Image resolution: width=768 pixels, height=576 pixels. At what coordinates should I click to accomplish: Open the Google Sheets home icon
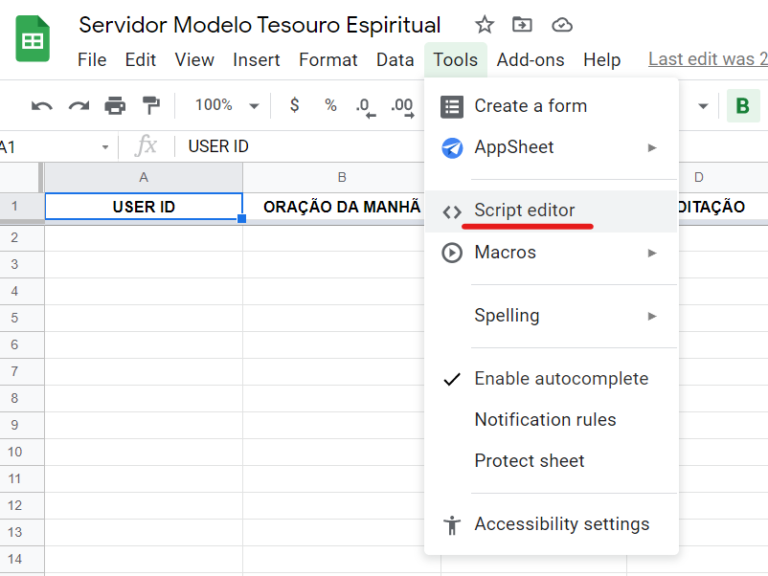(x=33, y=40)
